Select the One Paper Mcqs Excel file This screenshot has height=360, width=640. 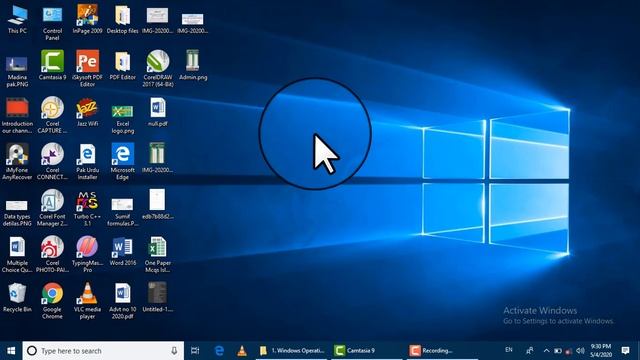point(158,255)
